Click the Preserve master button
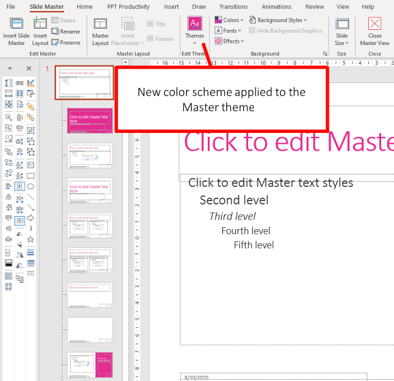 click(66, 42)
